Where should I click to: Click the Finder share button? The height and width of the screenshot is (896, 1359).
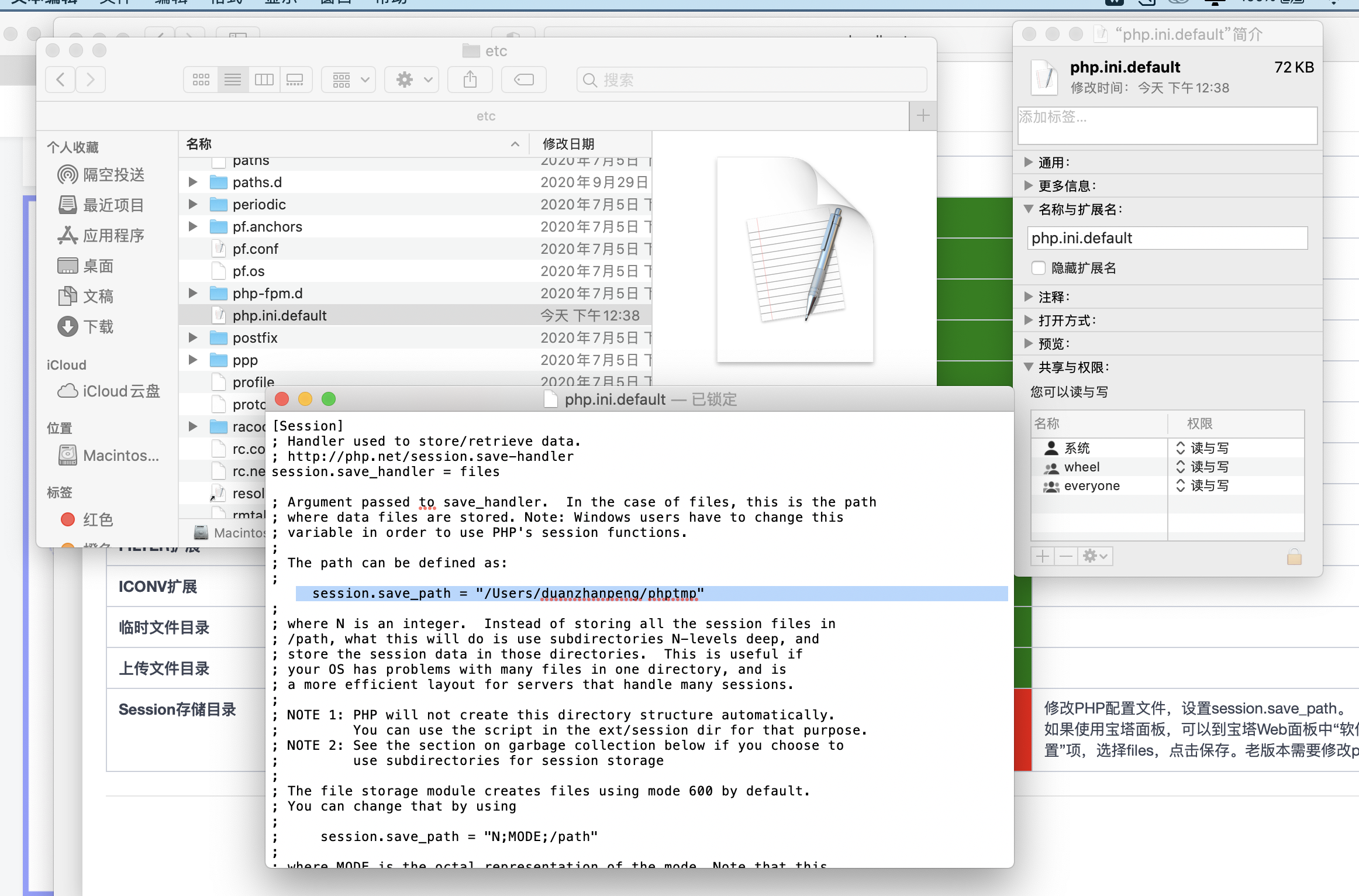[470, 80]
